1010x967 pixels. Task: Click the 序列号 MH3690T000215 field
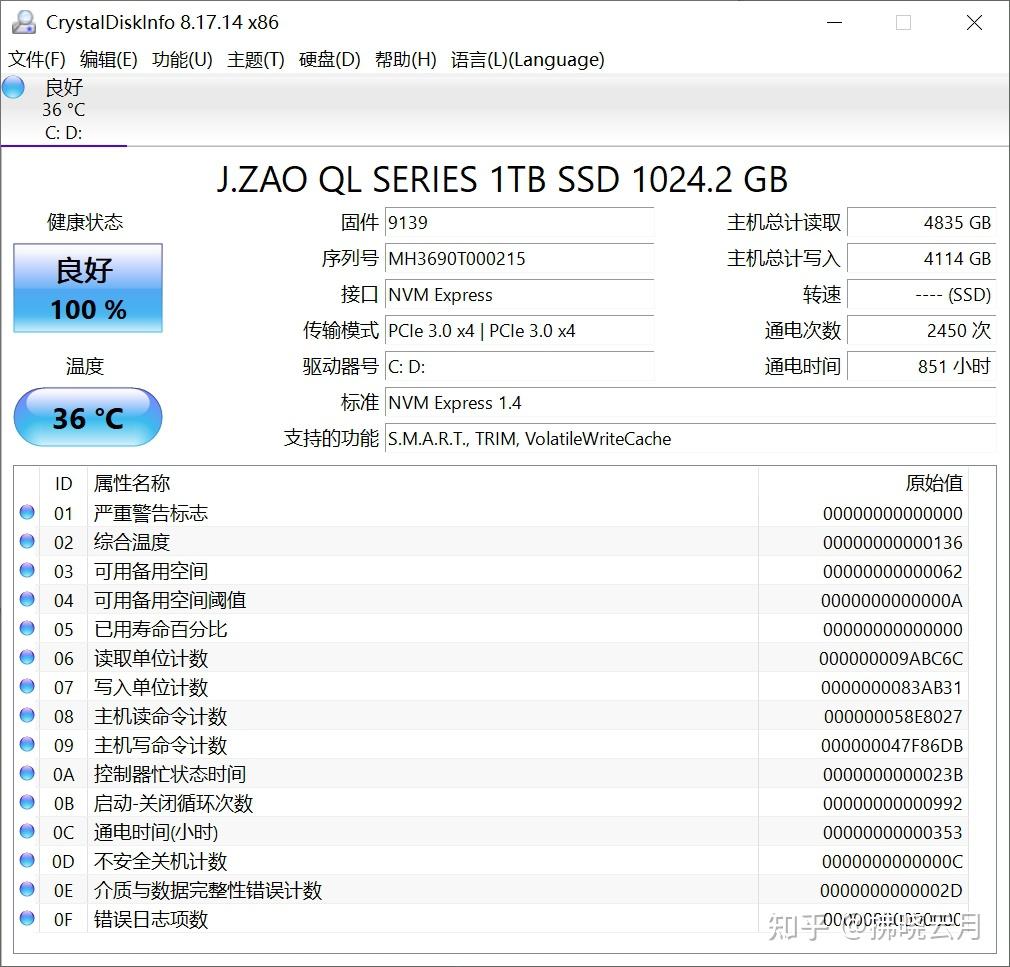[x=519, y=259]
